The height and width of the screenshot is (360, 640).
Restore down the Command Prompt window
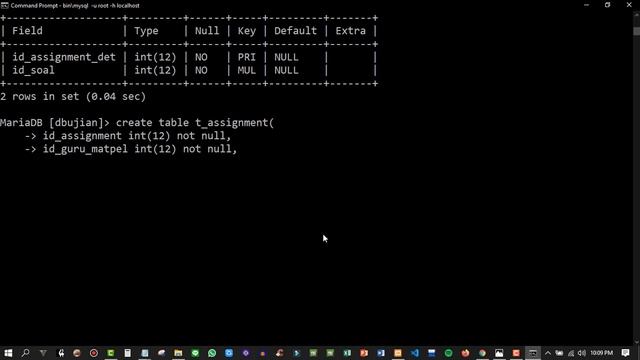tap(607, 5)
